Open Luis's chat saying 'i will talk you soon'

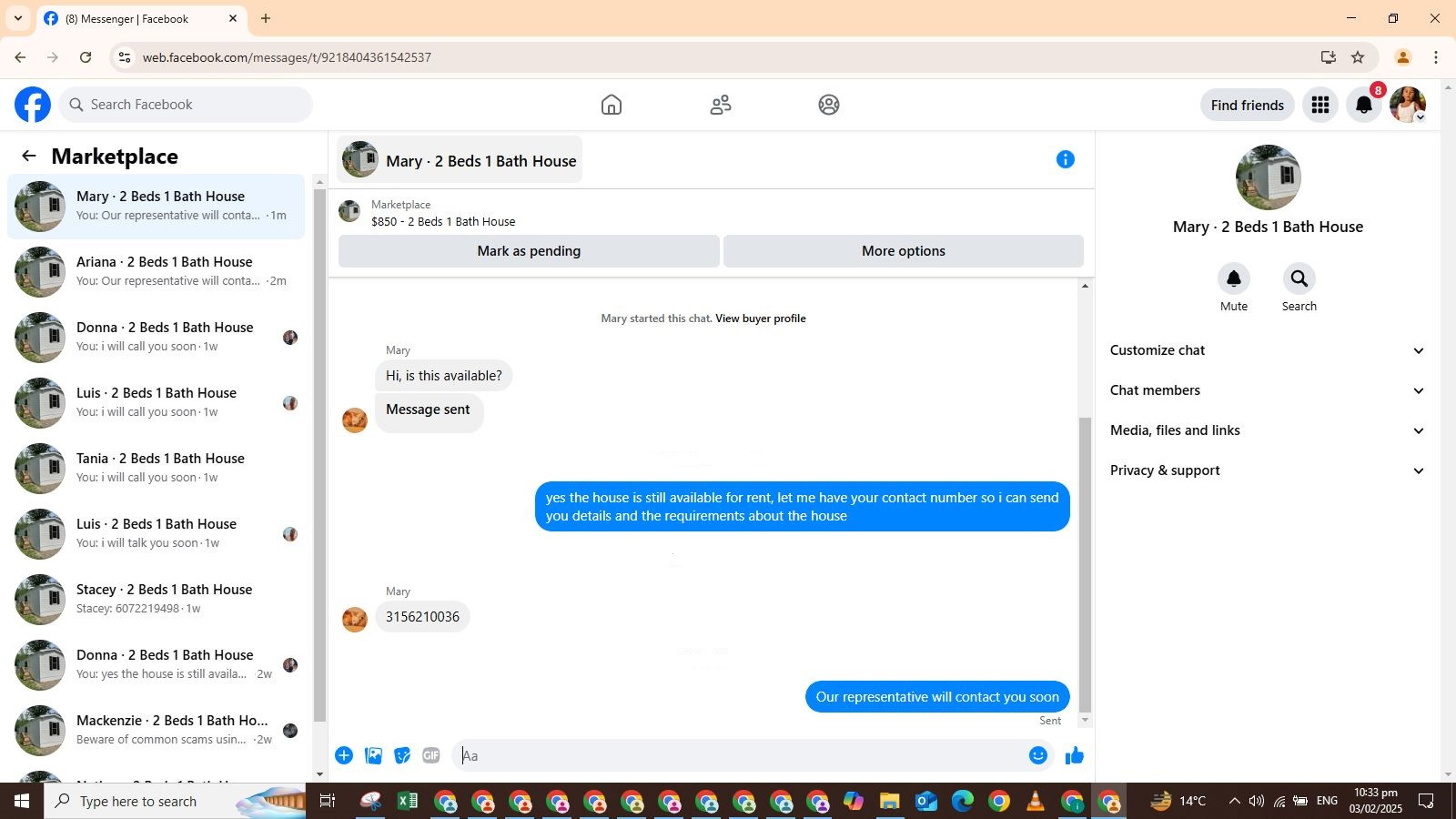click(x=157, y=534)
